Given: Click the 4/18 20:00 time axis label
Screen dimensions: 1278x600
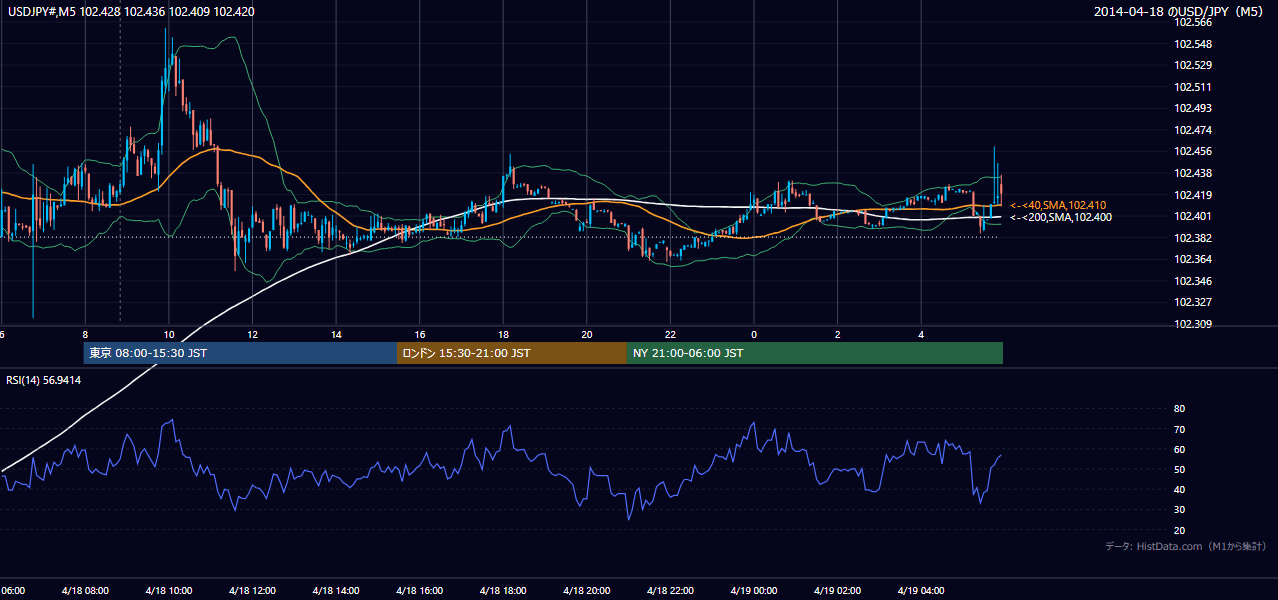Looking at the screenshot, I should pyautogui.click(x=587, y=590).
